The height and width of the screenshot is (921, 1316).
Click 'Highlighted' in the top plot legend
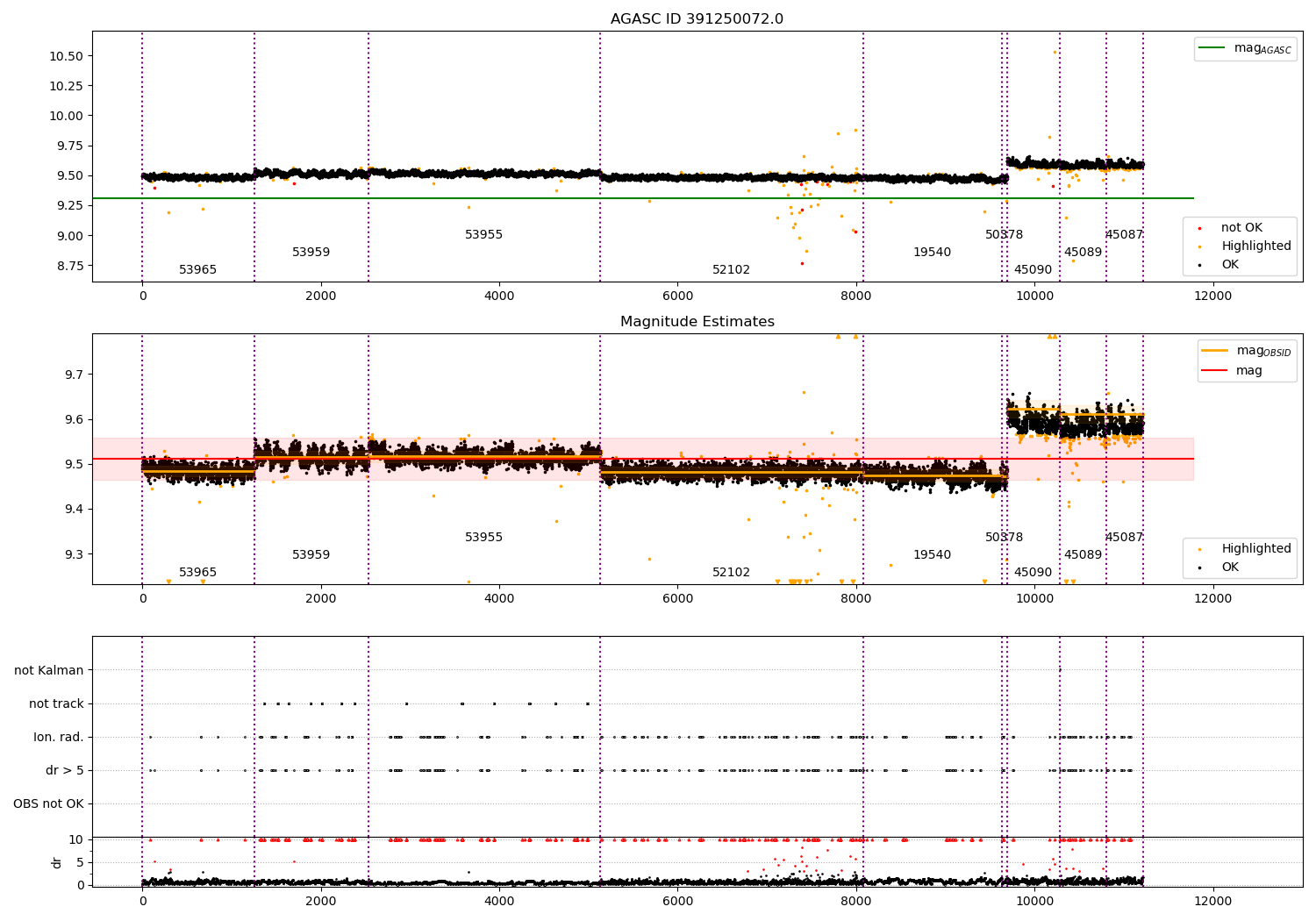[1256, 246]
